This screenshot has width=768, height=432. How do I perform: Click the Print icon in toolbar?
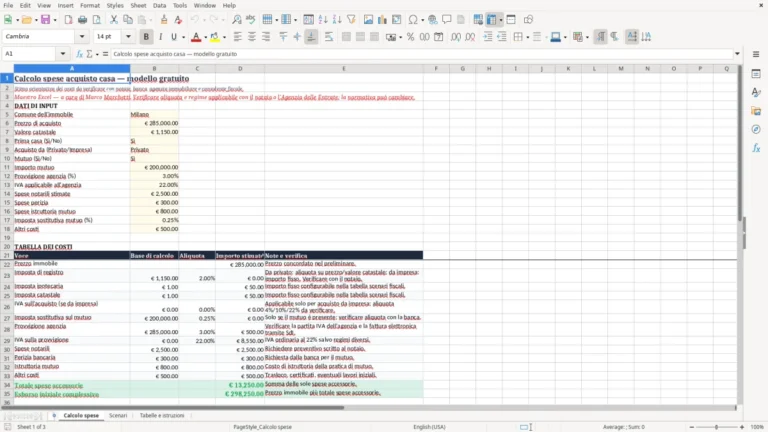pyautogui.click(x=82, y=20)
